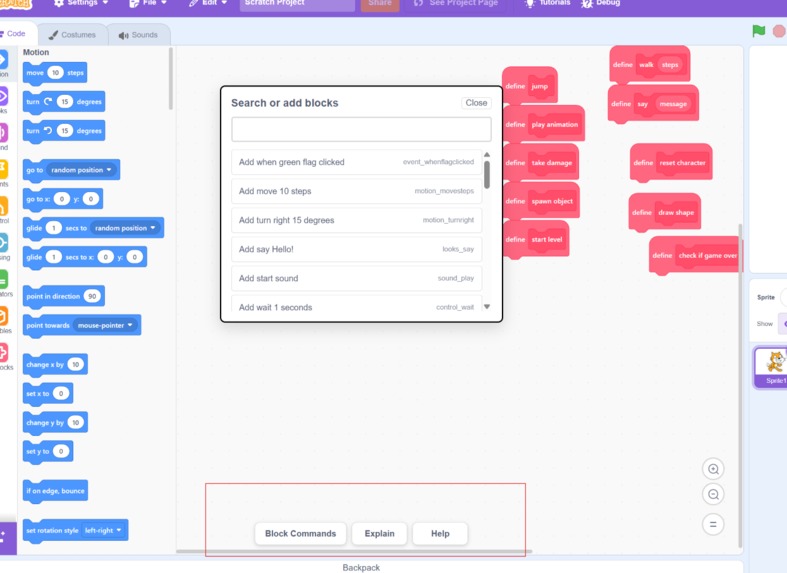Choose Add start sound result

coord(356,278)
